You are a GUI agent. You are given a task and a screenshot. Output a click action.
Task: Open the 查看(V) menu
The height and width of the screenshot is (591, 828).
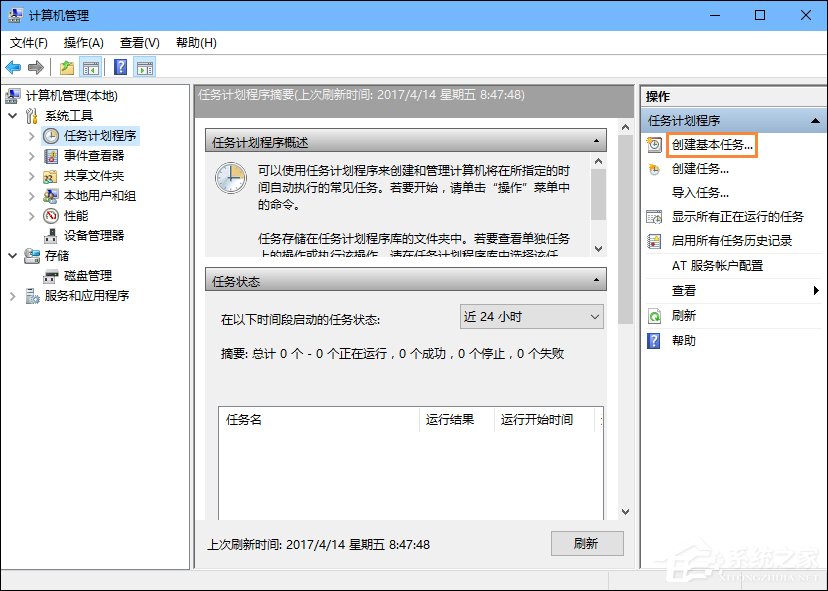[139, 42]
